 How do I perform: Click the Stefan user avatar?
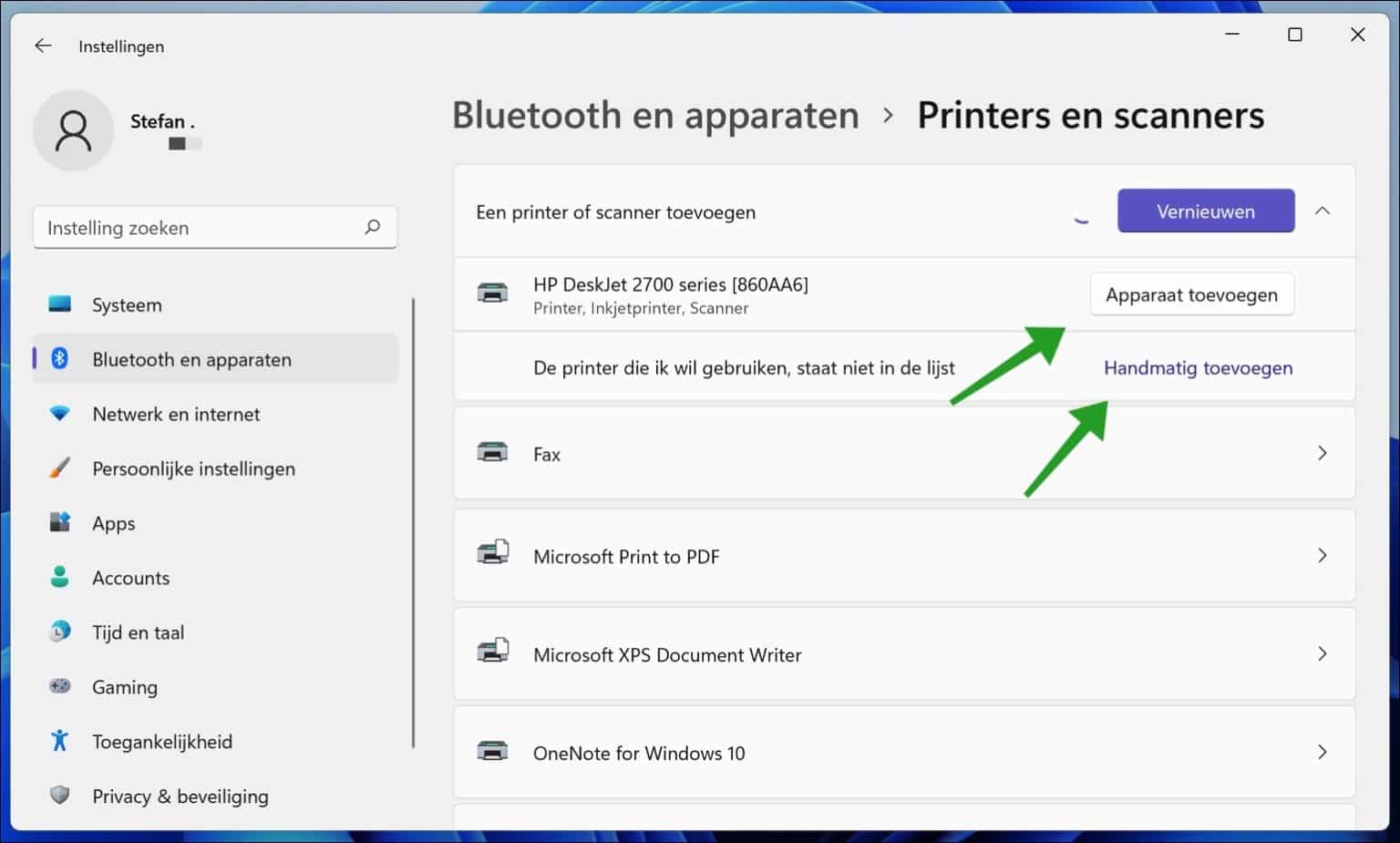[73, 130]
